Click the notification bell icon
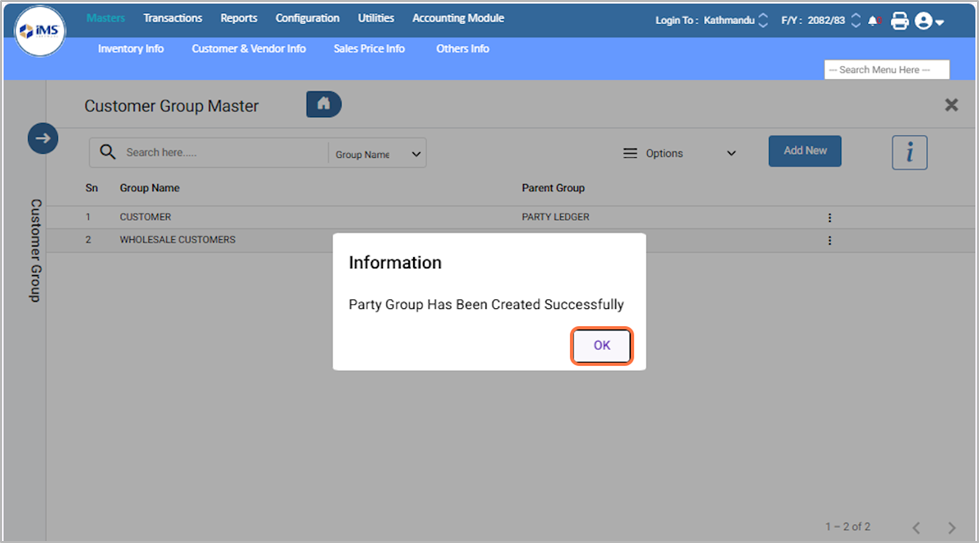 (x=874, y=21)
